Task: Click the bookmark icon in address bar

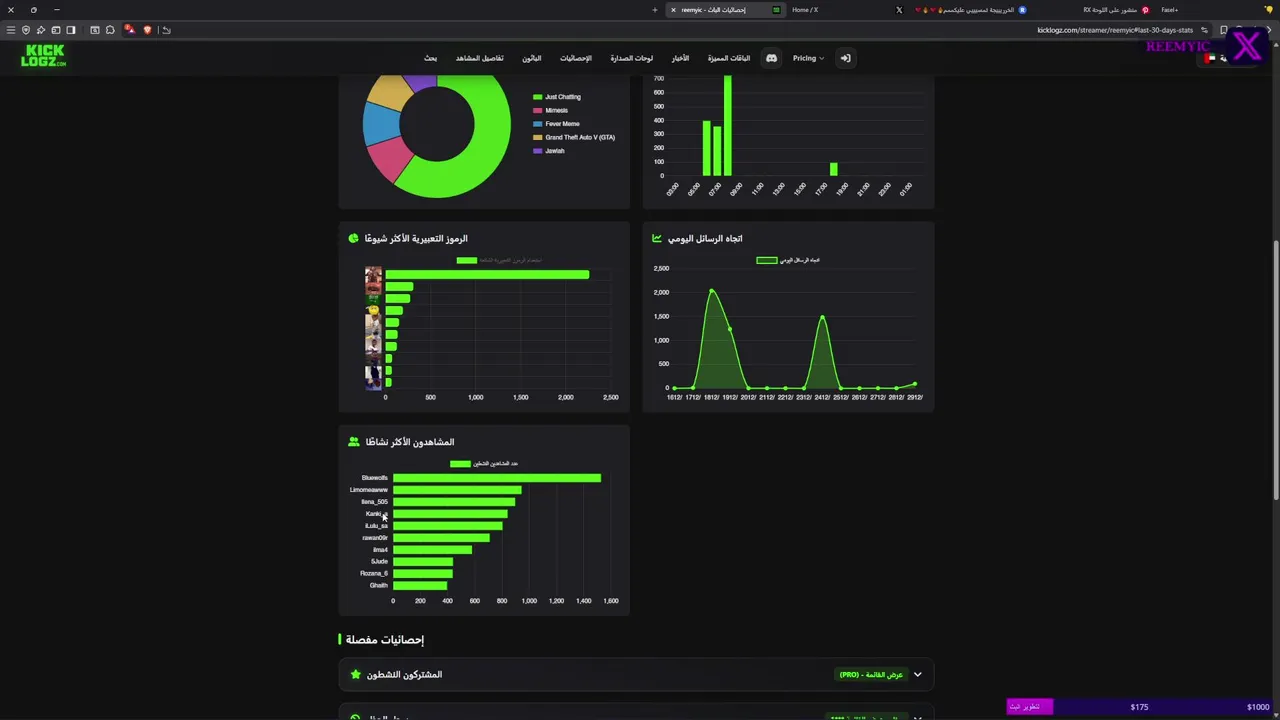Action: [x=1223, y=30]
